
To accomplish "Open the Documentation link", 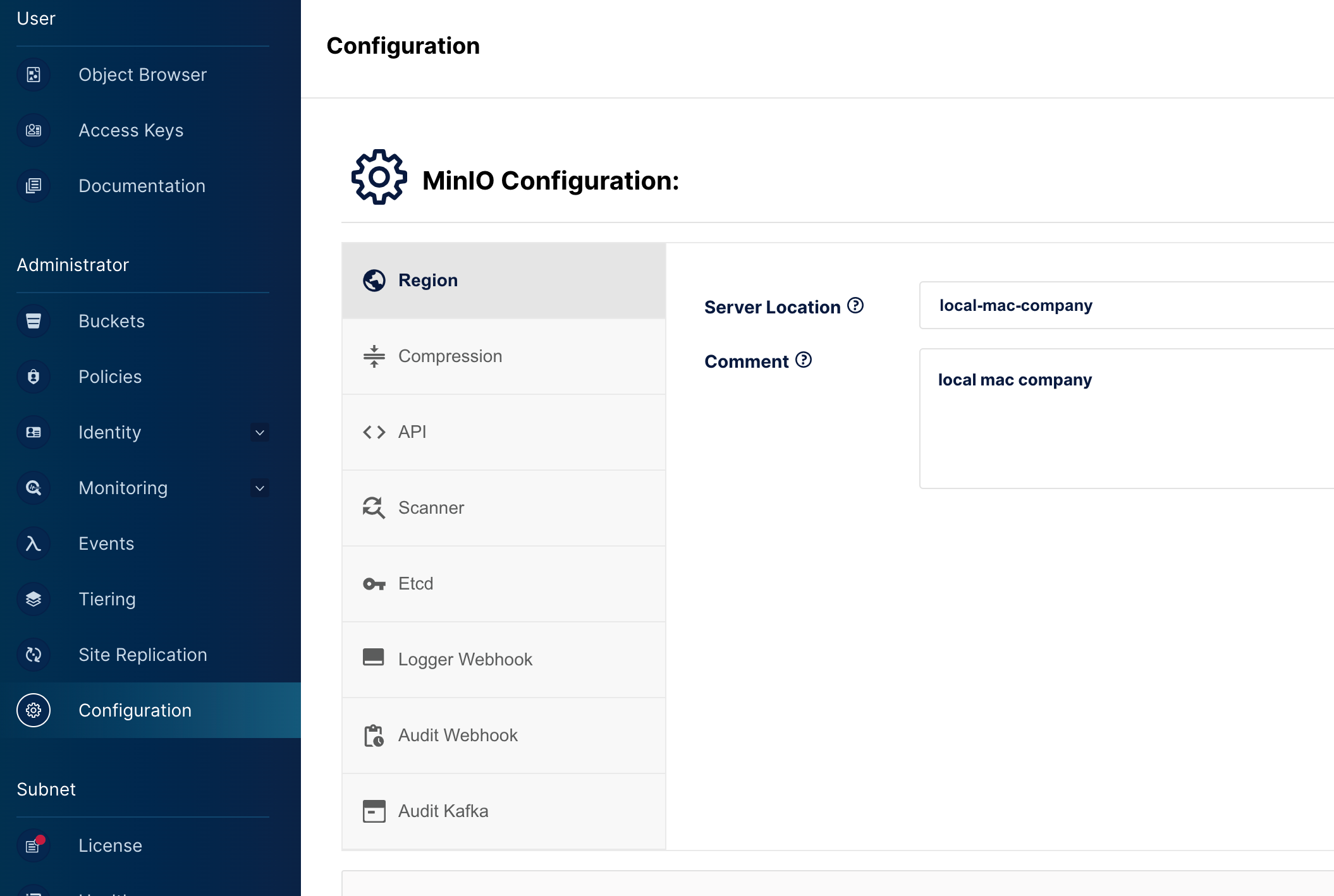I will click(150, 186).
